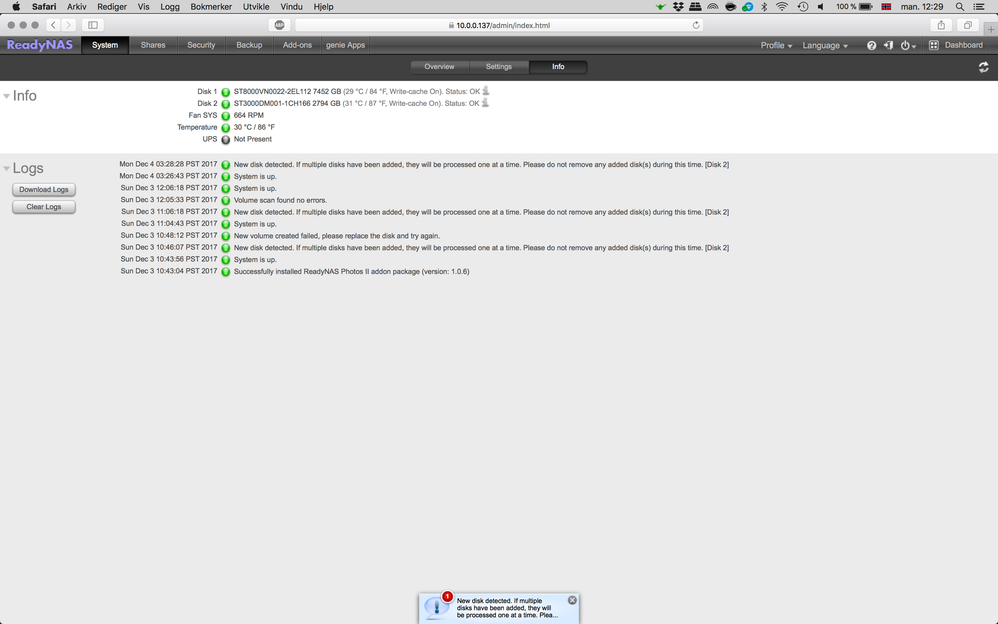The image size is (998, 624).
Task: Click the UPS gray status indicator
Action: (x=225, y=139)
